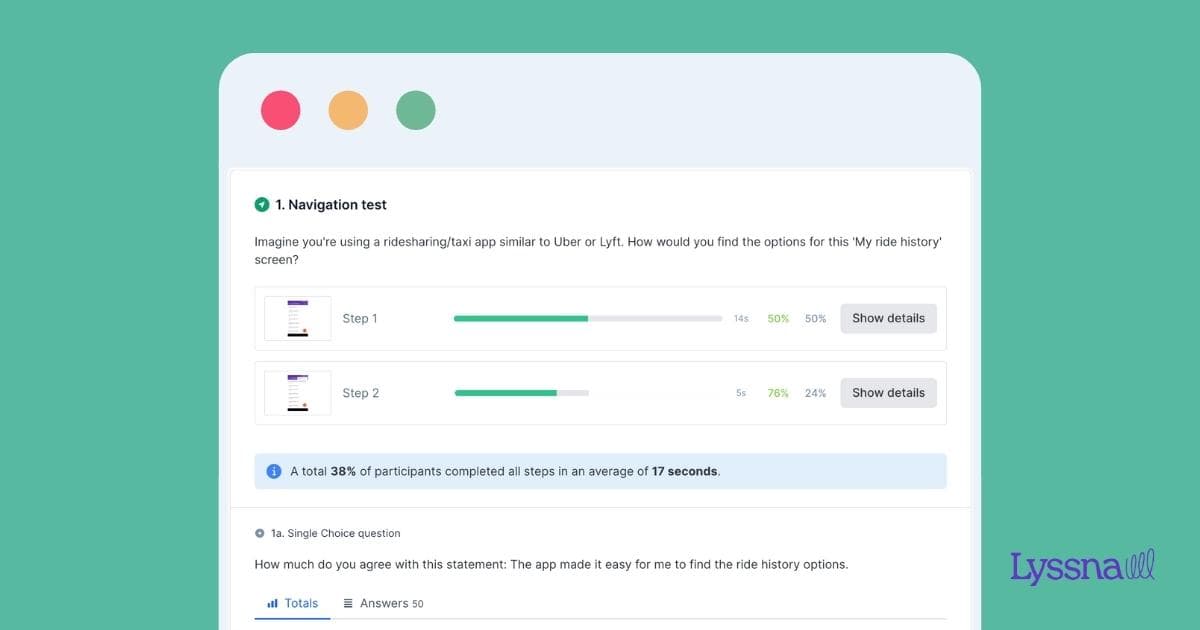This screenshot has width=1200, height=630.
Task: Click the Single Choice question bullet icon
Action: pyautogui.click(x=260, y=534)
